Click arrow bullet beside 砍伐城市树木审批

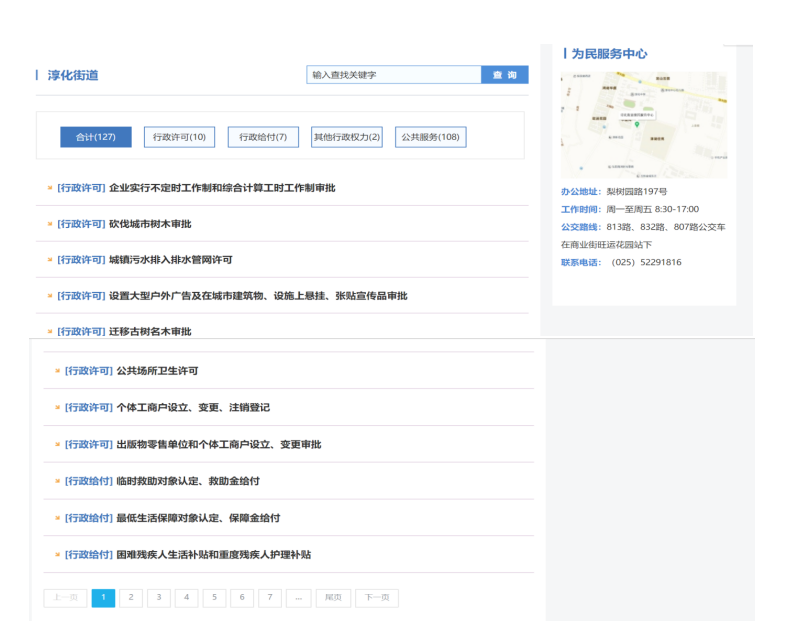point(50,224)
